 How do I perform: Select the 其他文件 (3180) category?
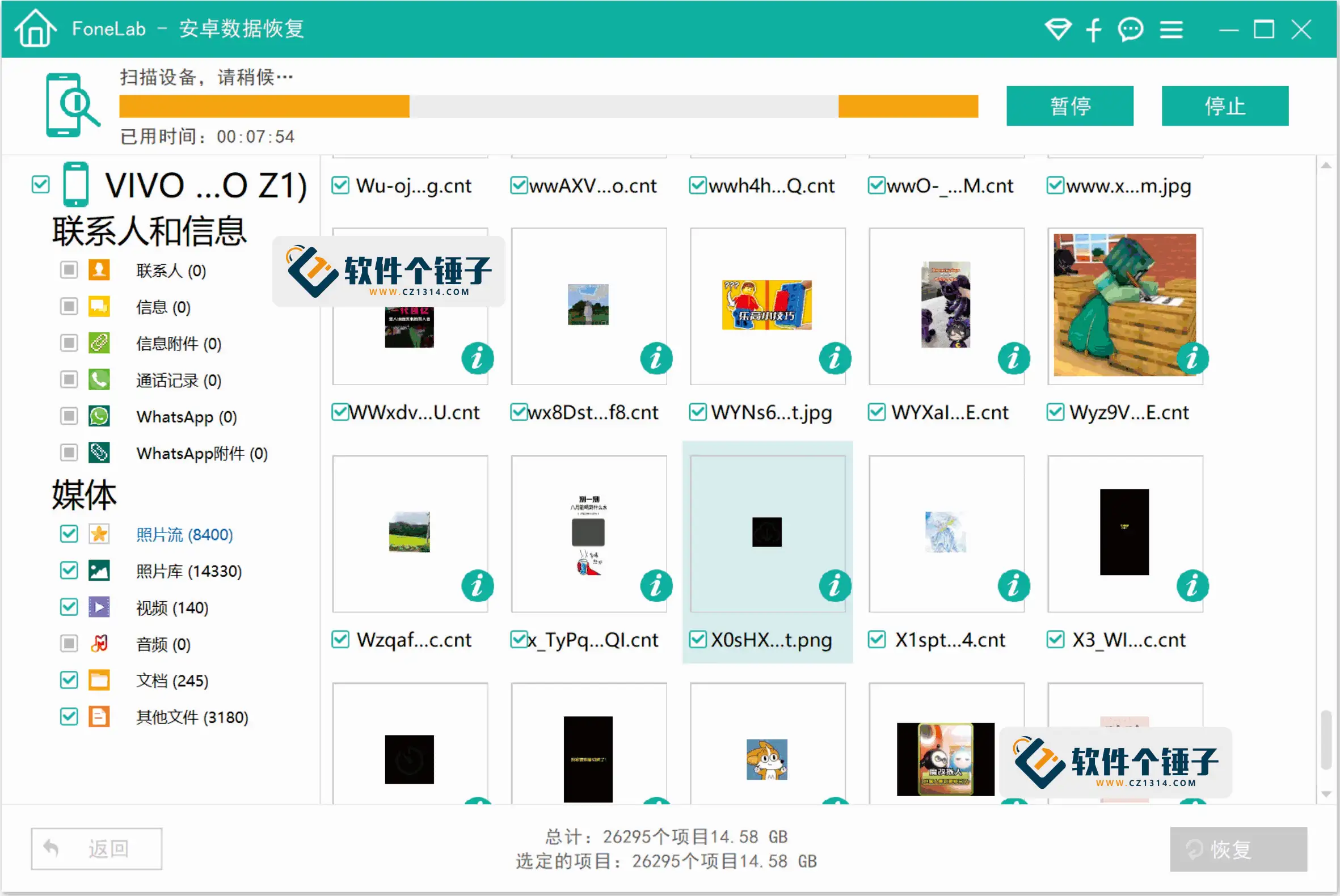(x=192, y=717)
